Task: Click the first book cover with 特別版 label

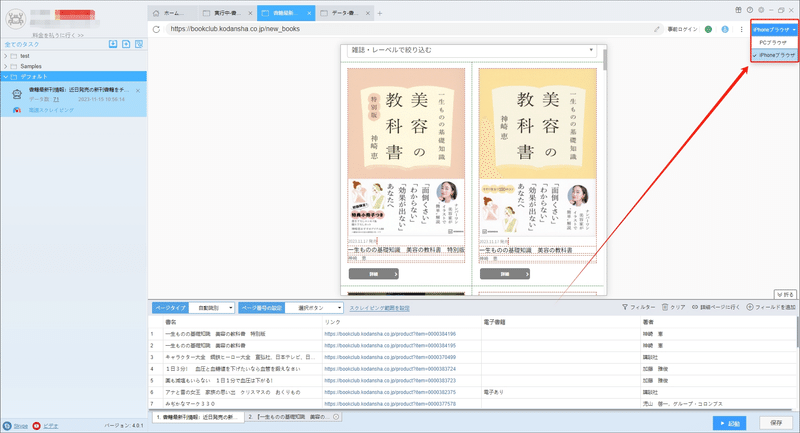Action: tap(406, 151)
